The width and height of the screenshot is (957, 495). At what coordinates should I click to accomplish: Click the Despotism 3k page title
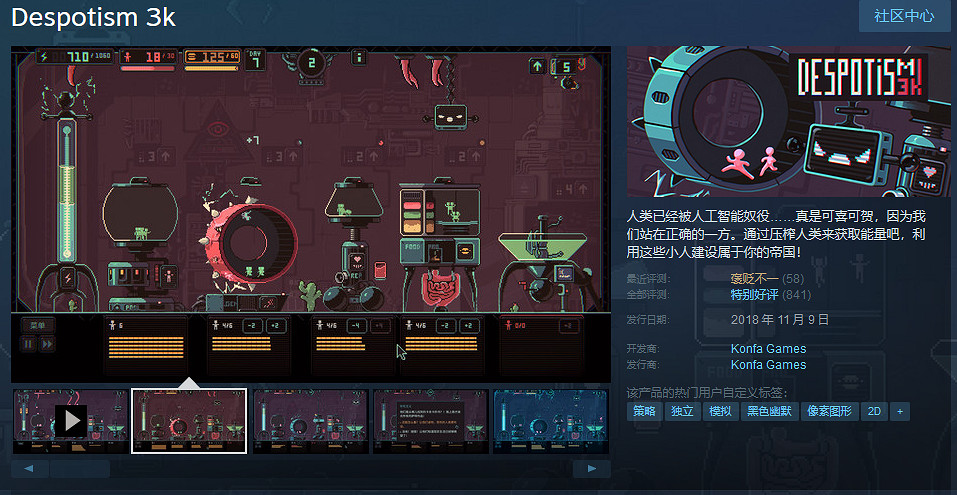93,18
